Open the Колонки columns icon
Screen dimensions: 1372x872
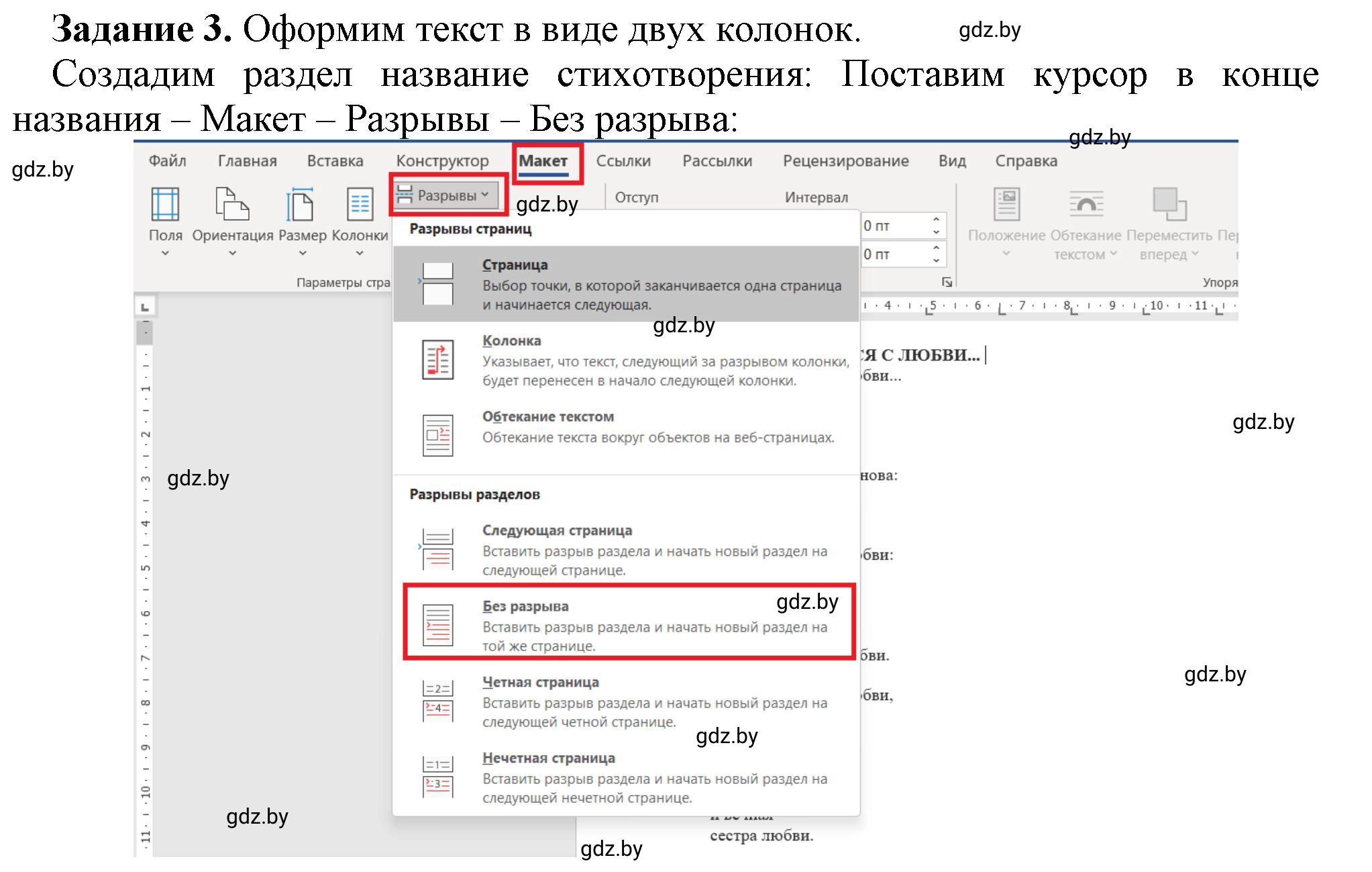click(360, 204)
